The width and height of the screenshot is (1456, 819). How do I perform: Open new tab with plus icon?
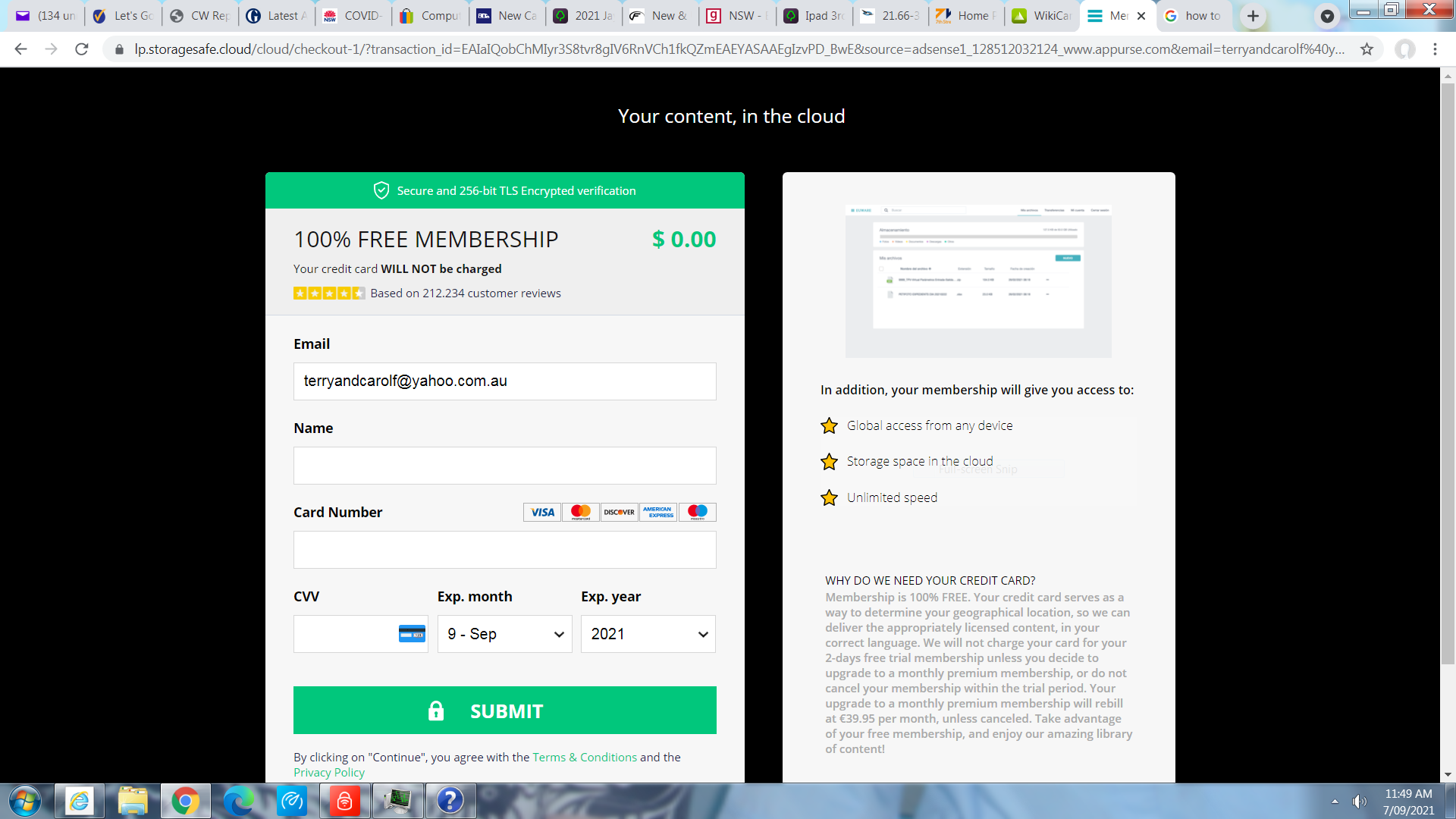click(1253, 16)
